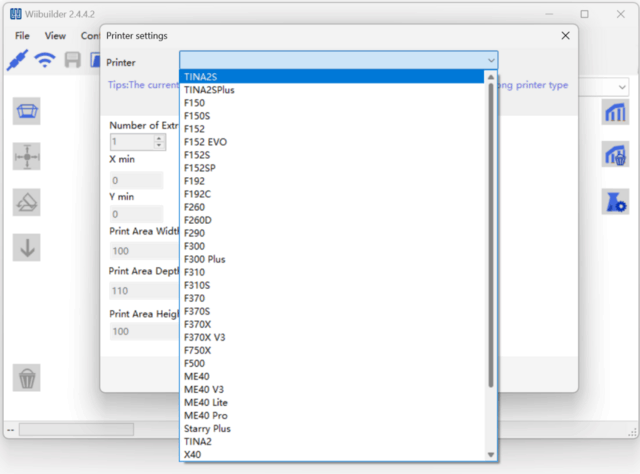
Task: Click the Number of Extruders stepper
Action: point(159,143)
